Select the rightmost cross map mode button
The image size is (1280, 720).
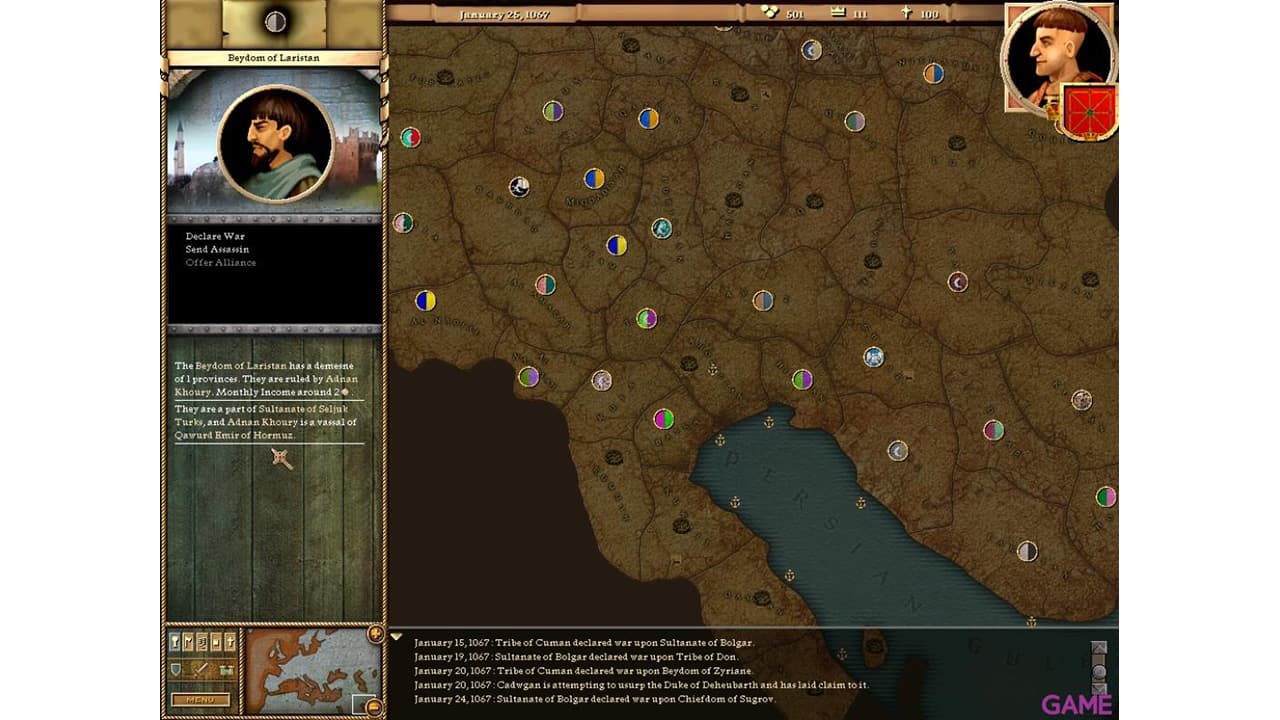(230, 641)
